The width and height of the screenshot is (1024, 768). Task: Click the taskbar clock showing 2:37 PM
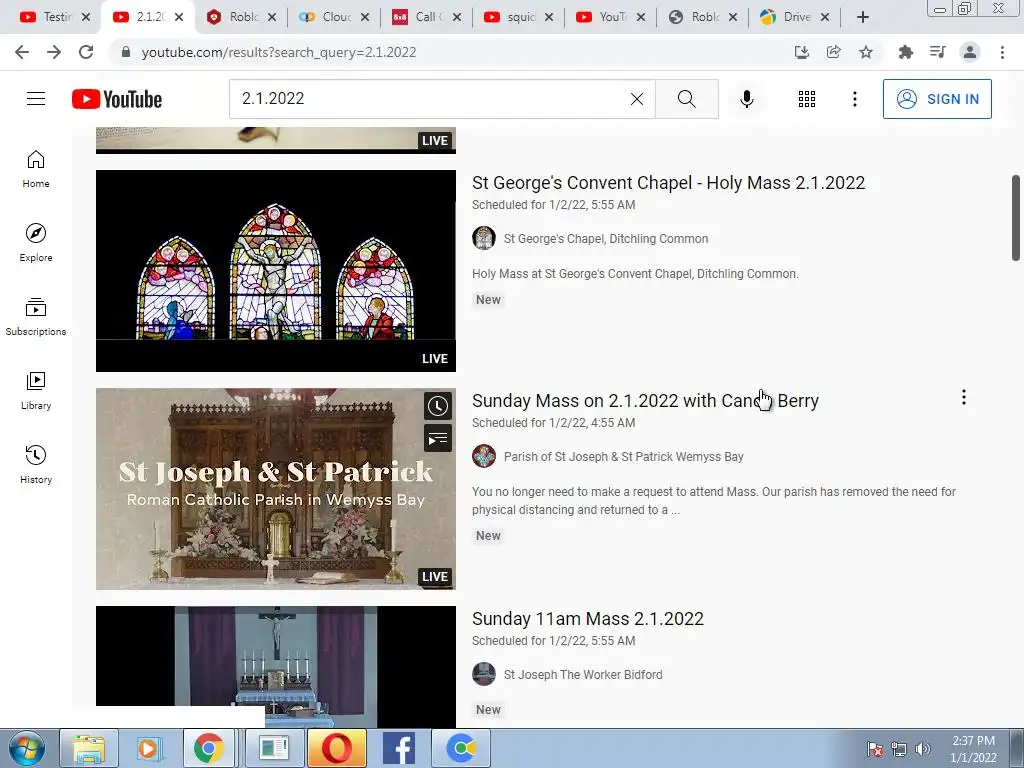point(973,749)
